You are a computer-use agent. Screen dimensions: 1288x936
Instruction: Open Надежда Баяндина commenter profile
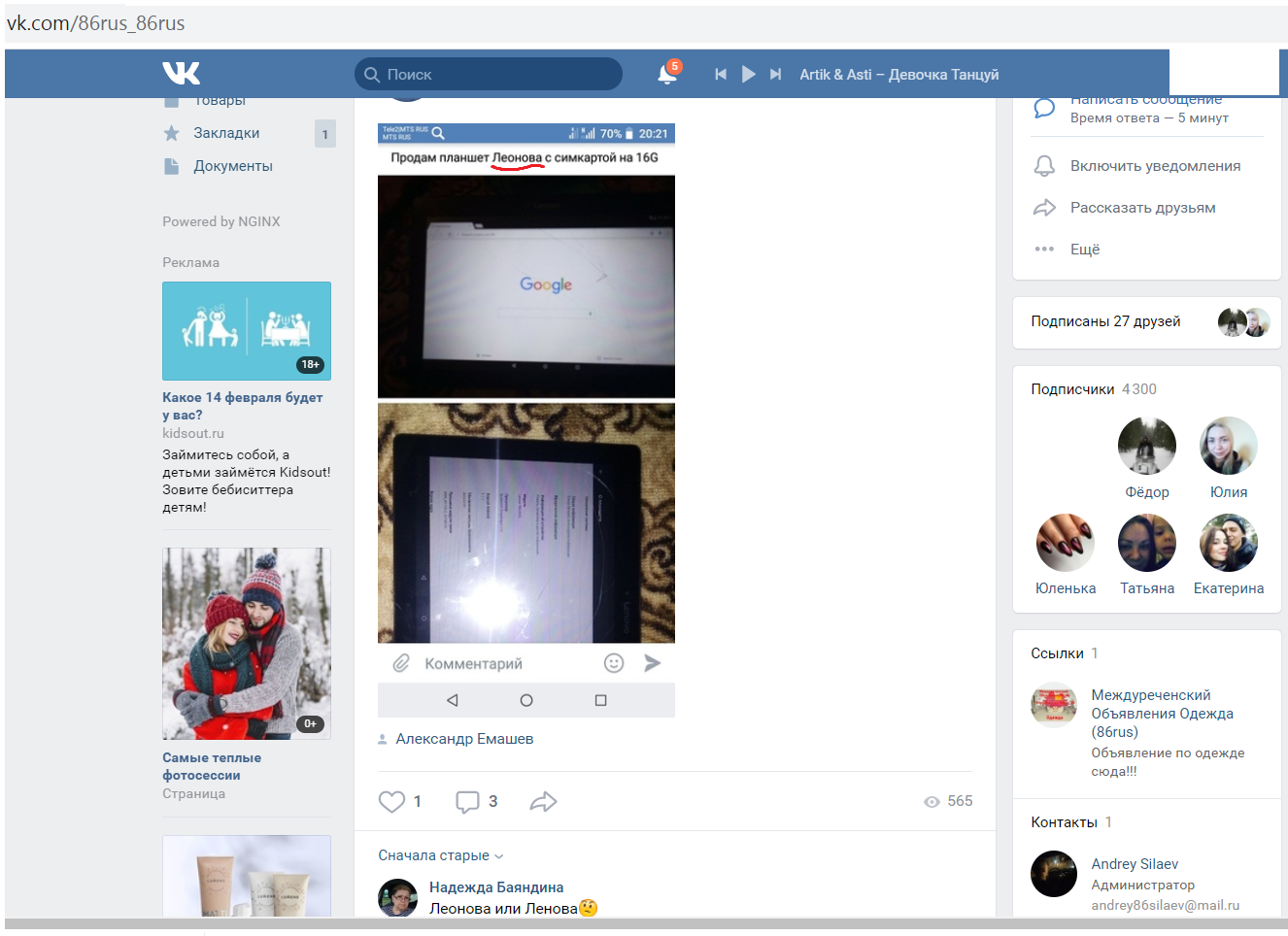495,887
